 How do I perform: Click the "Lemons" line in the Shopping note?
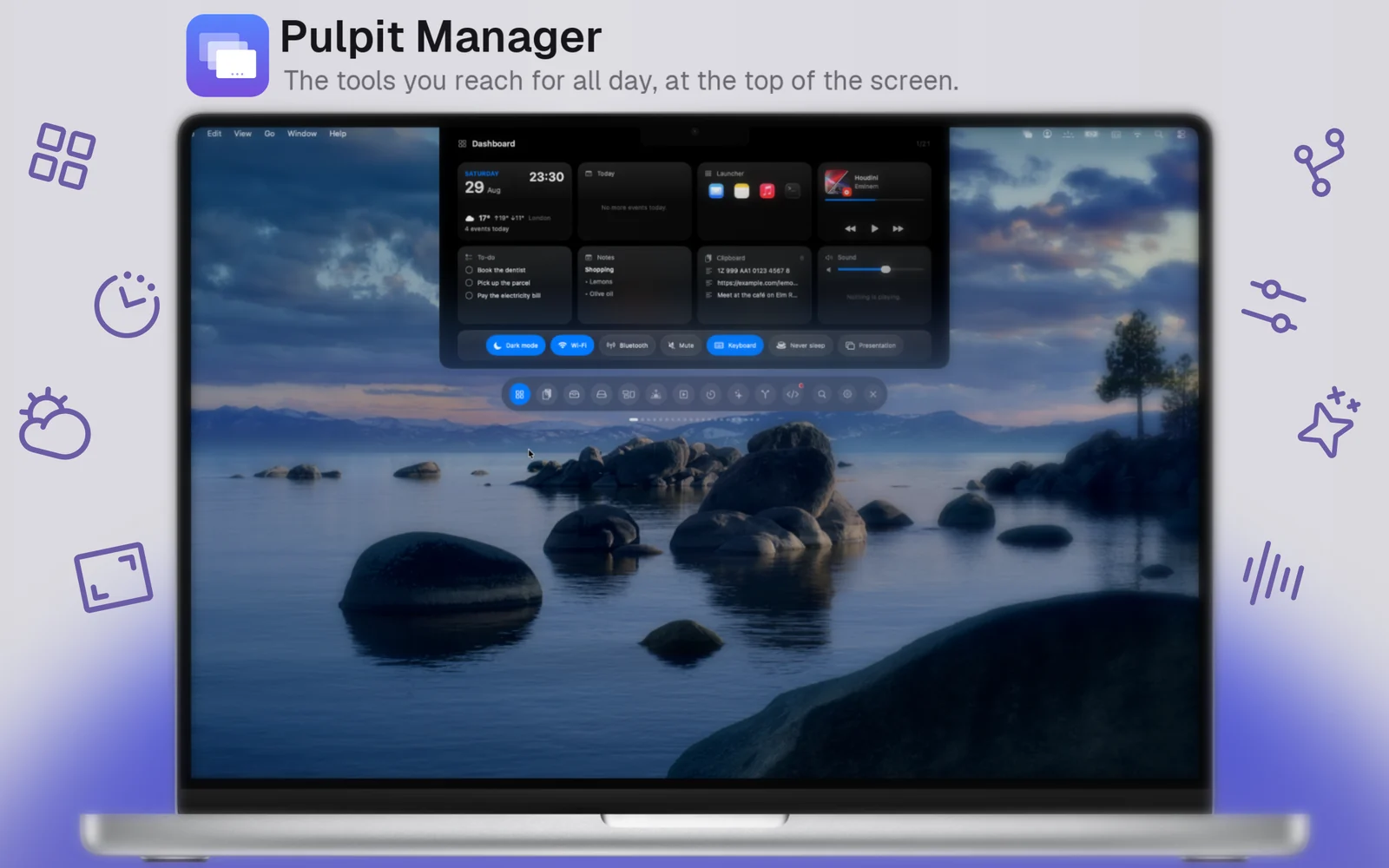tap(599, 282)
